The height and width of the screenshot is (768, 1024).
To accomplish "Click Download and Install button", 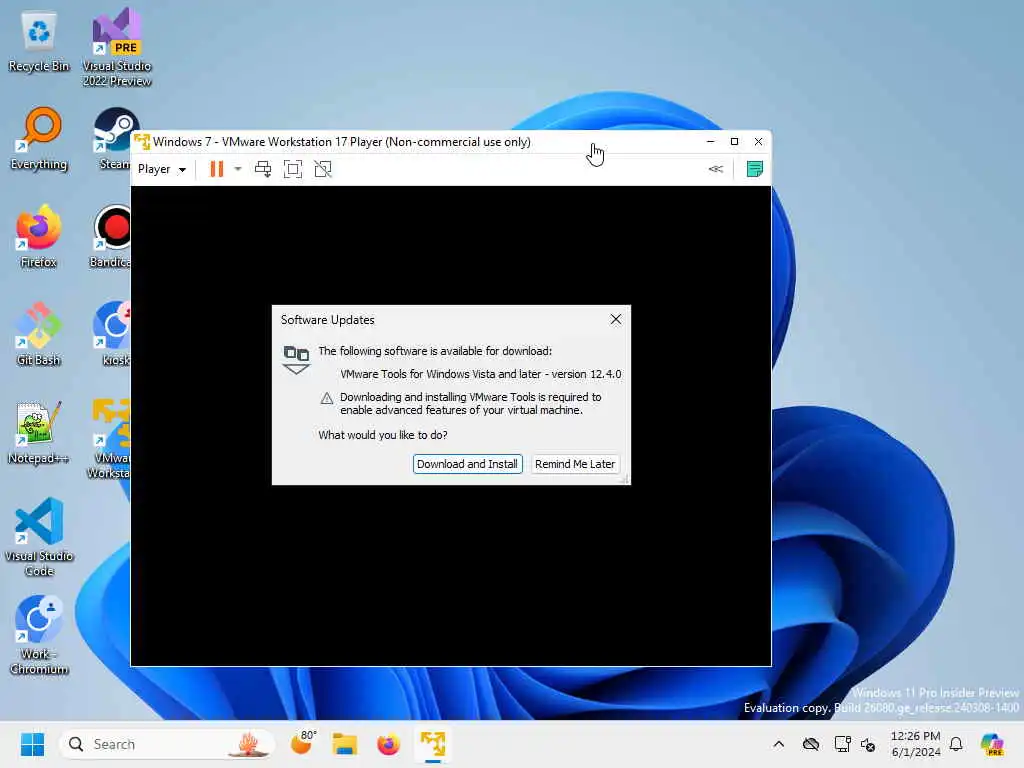I will tap(467, 464).
